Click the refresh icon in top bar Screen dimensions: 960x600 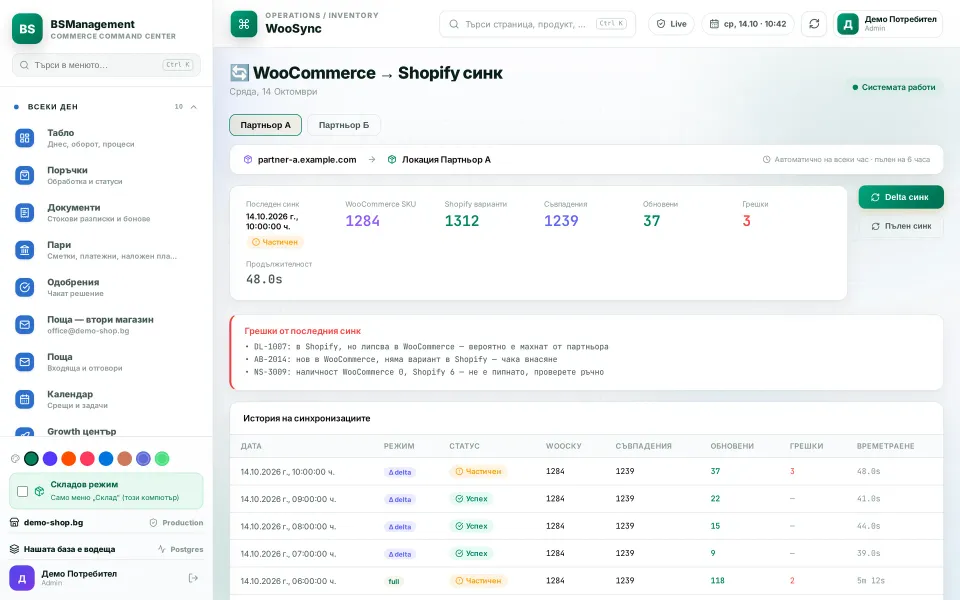point(814,24)
